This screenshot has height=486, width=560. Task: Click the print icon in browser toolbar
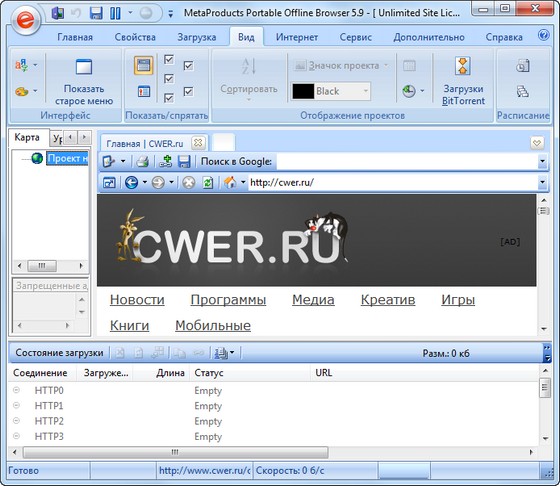[x=142, y=162]
